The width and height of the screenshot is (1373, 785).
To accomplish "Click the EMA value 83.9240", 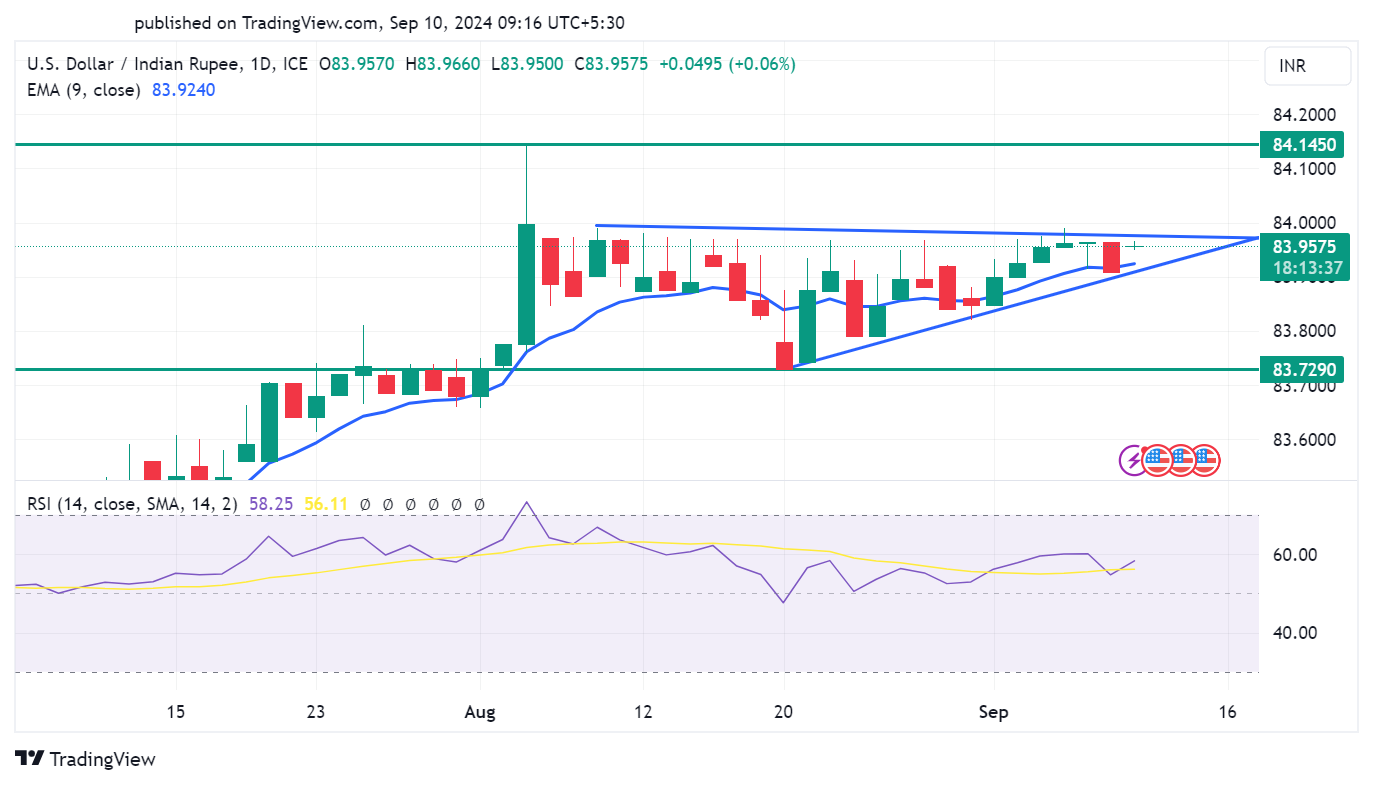I will coord(183,90).
